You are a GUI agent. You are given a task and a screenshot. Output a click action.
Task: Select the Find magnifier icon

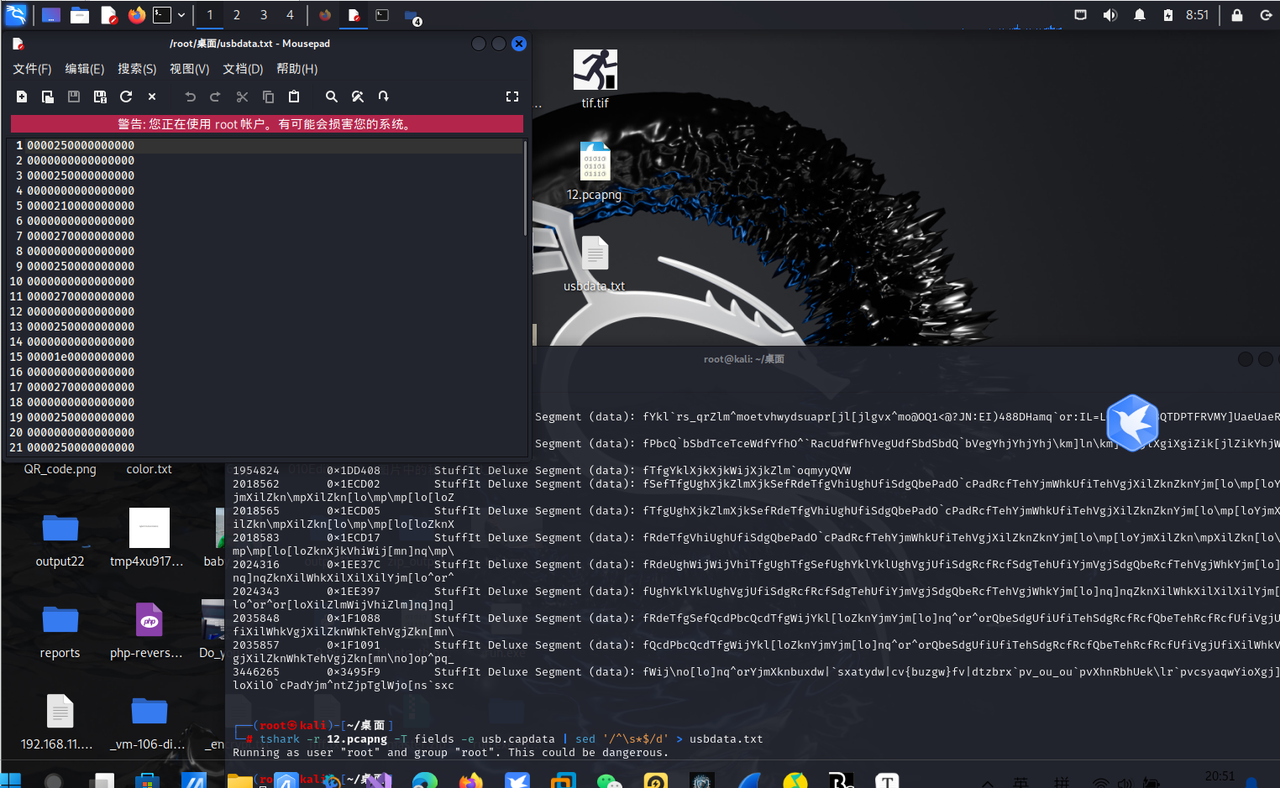(330, 96)
